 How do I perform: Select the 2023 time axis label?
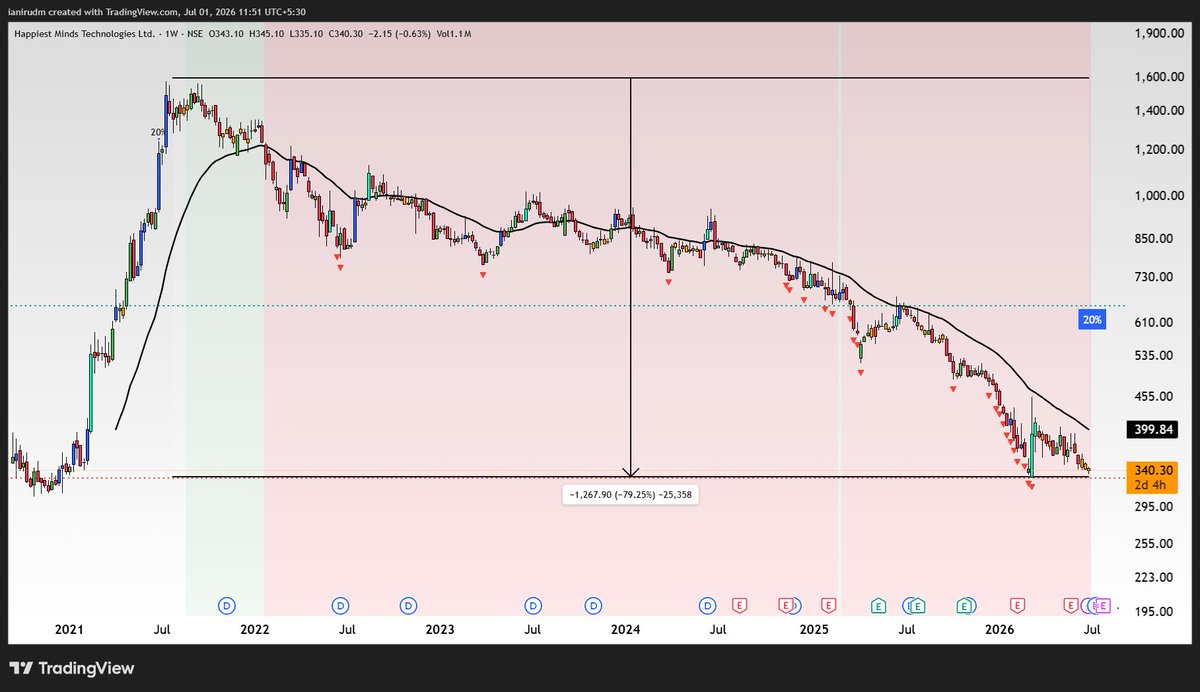pyautogui.click(x=439, y=630)
